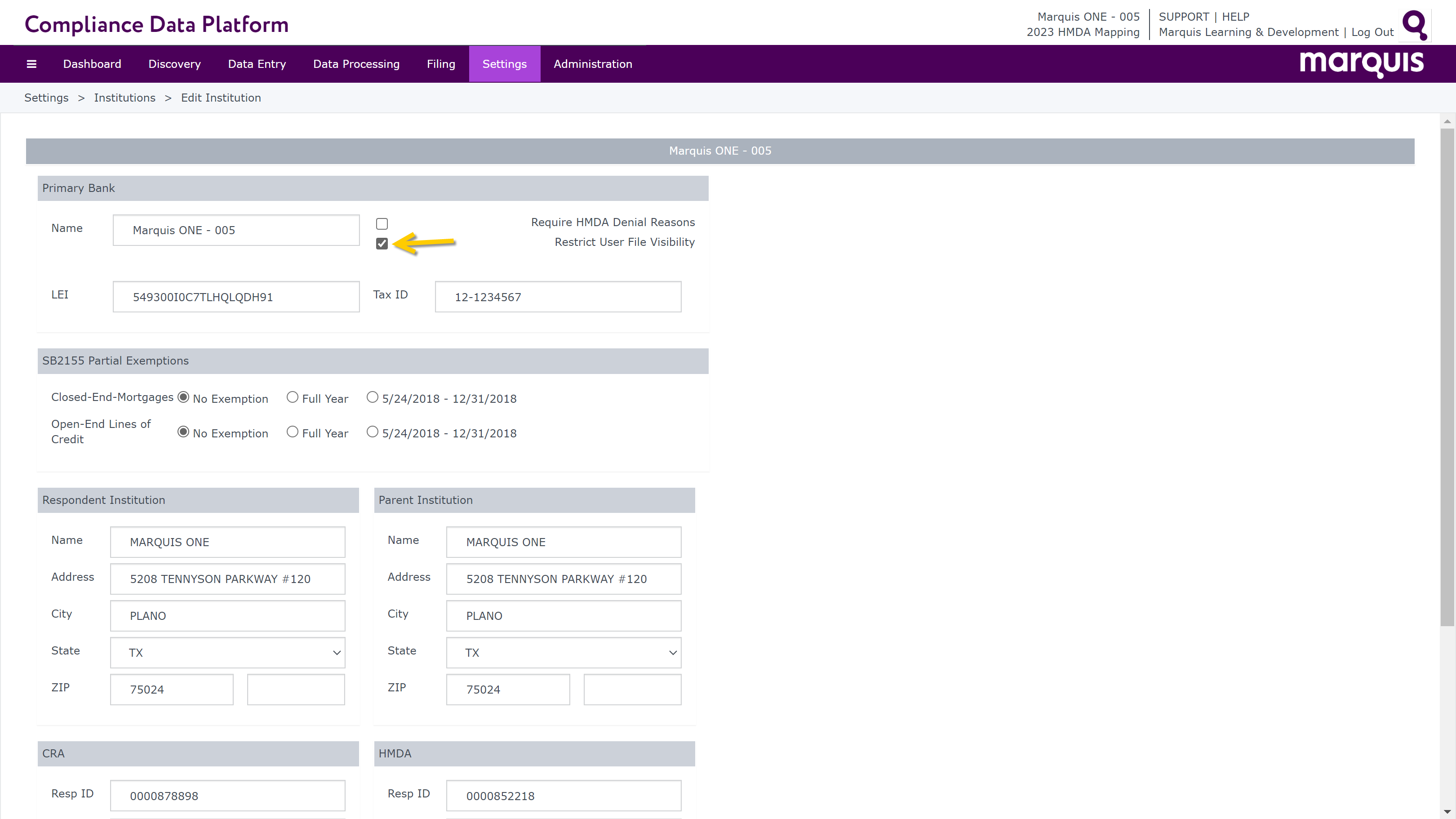
Task: Click the Primary Bank Name field
Action: [x=236, y=230]
